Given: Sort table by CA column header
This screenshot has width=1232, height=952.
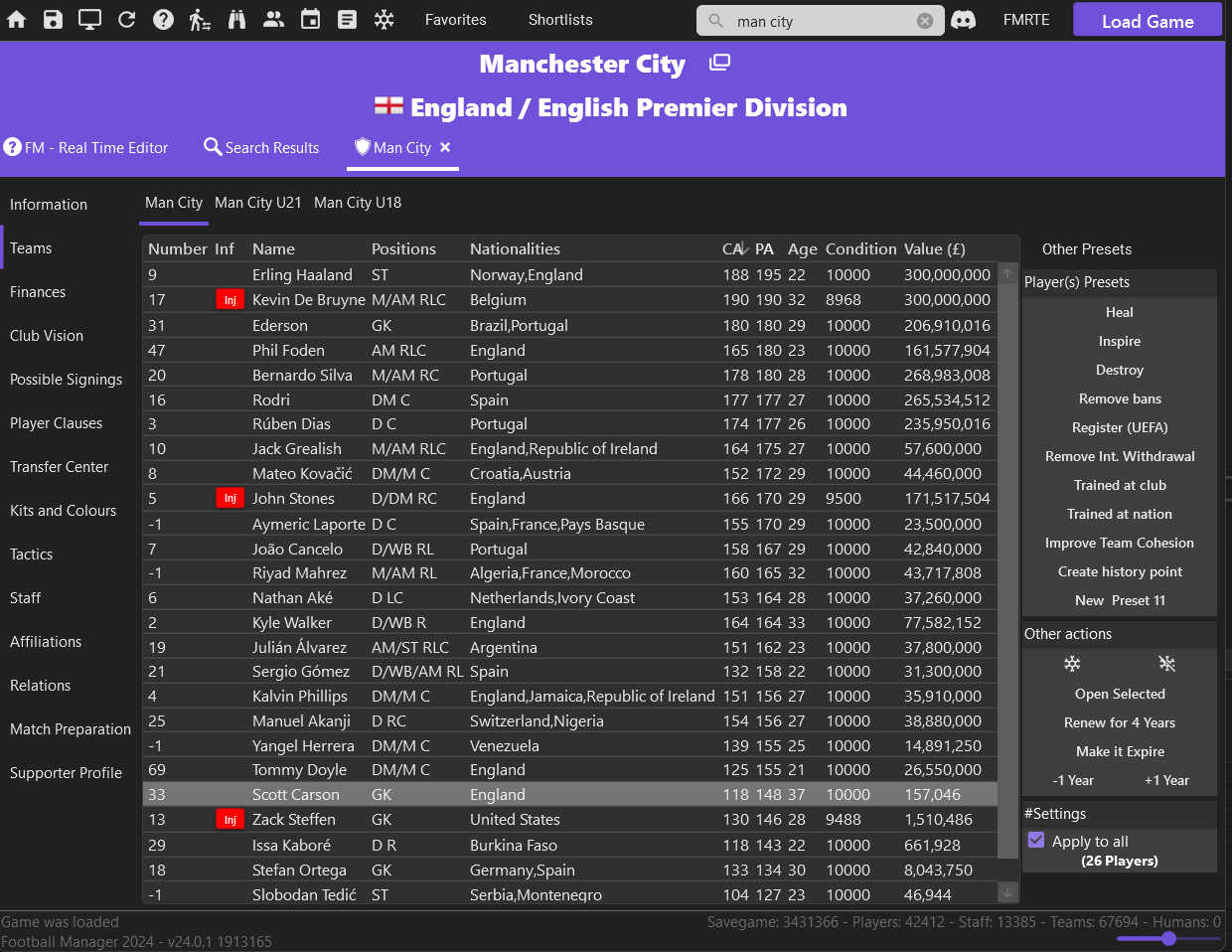Looking at the screenshot, I should pos(733,248).
